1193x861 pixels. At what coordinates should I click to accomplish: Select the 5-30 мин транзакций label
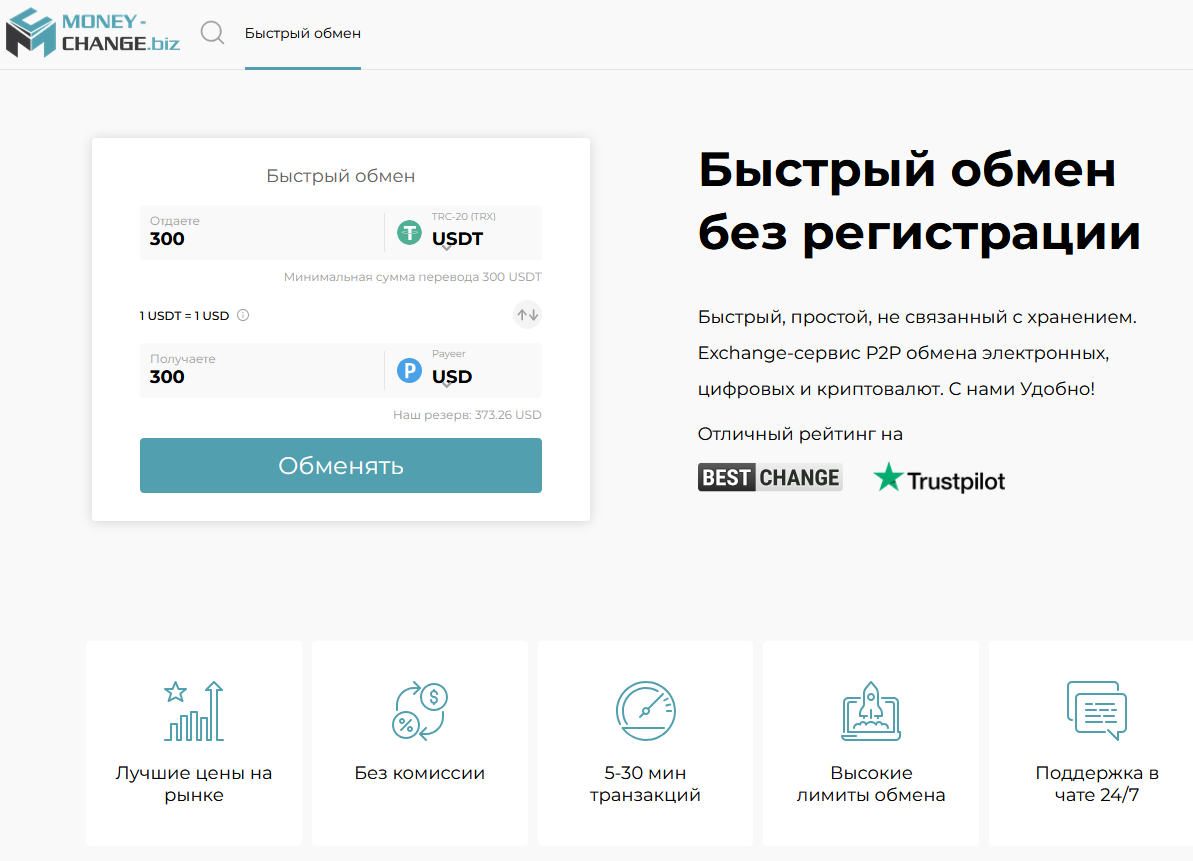tap(645, 783)
